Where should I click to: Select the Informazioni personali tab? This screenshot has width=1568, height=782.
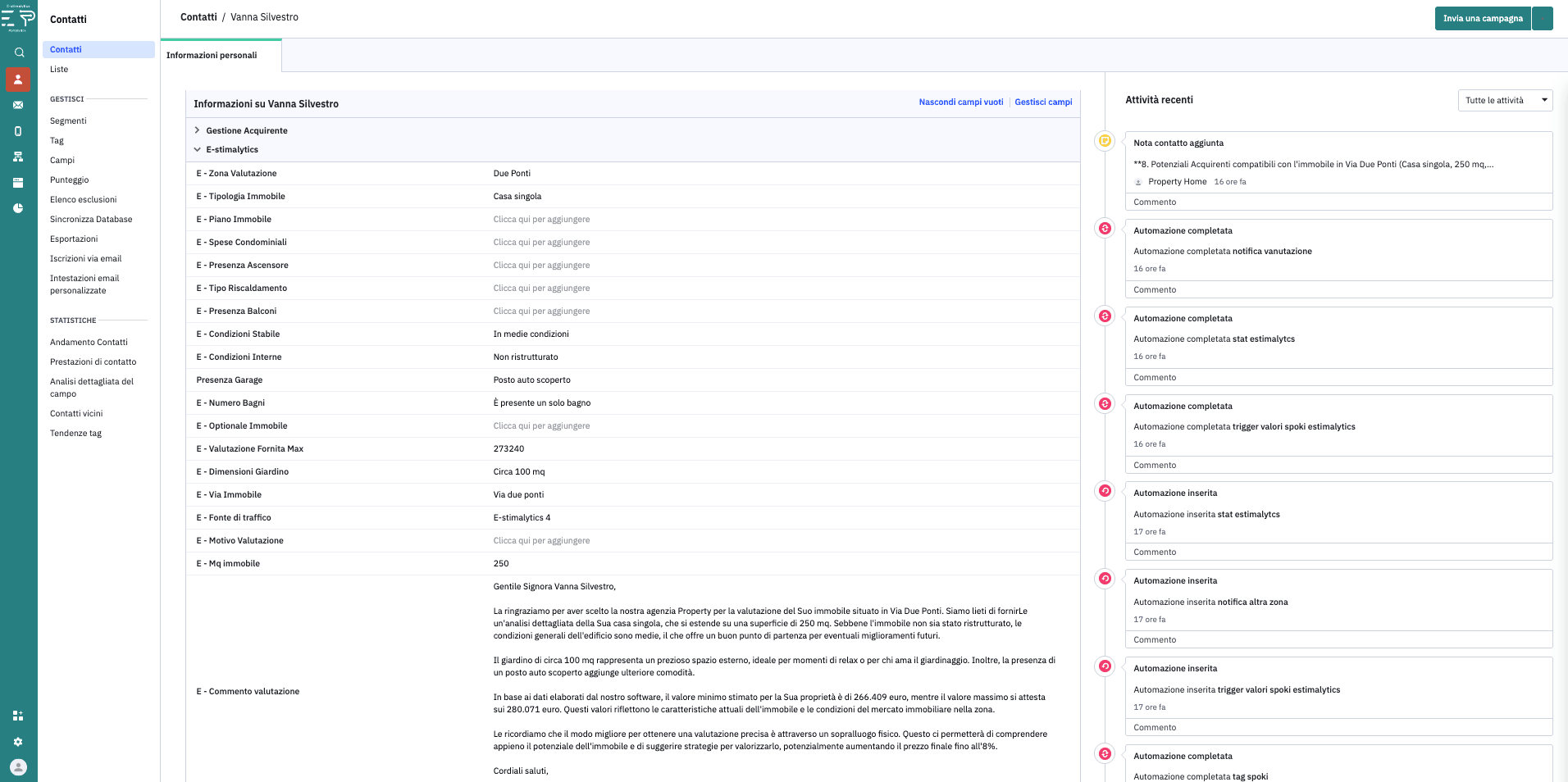pyautogui.click(x=212, y=55)
